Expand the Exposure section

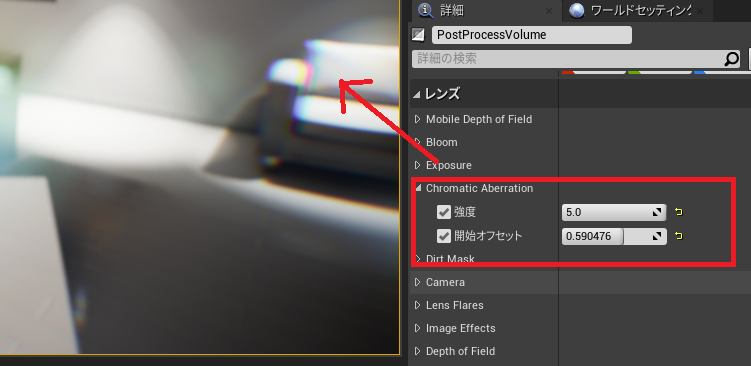click(x=417, y=165)
